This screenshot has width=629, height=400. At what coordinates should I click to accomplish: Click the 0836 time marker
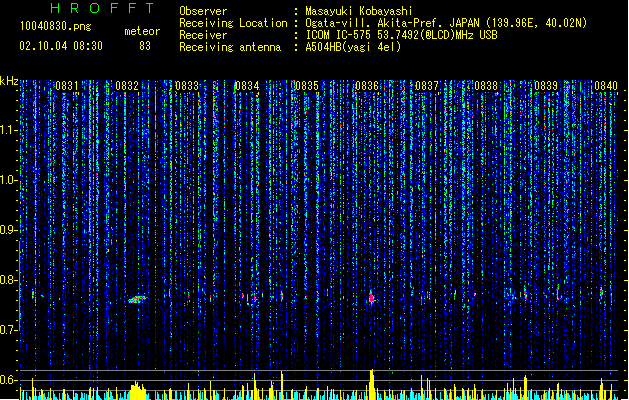point(367,86)
